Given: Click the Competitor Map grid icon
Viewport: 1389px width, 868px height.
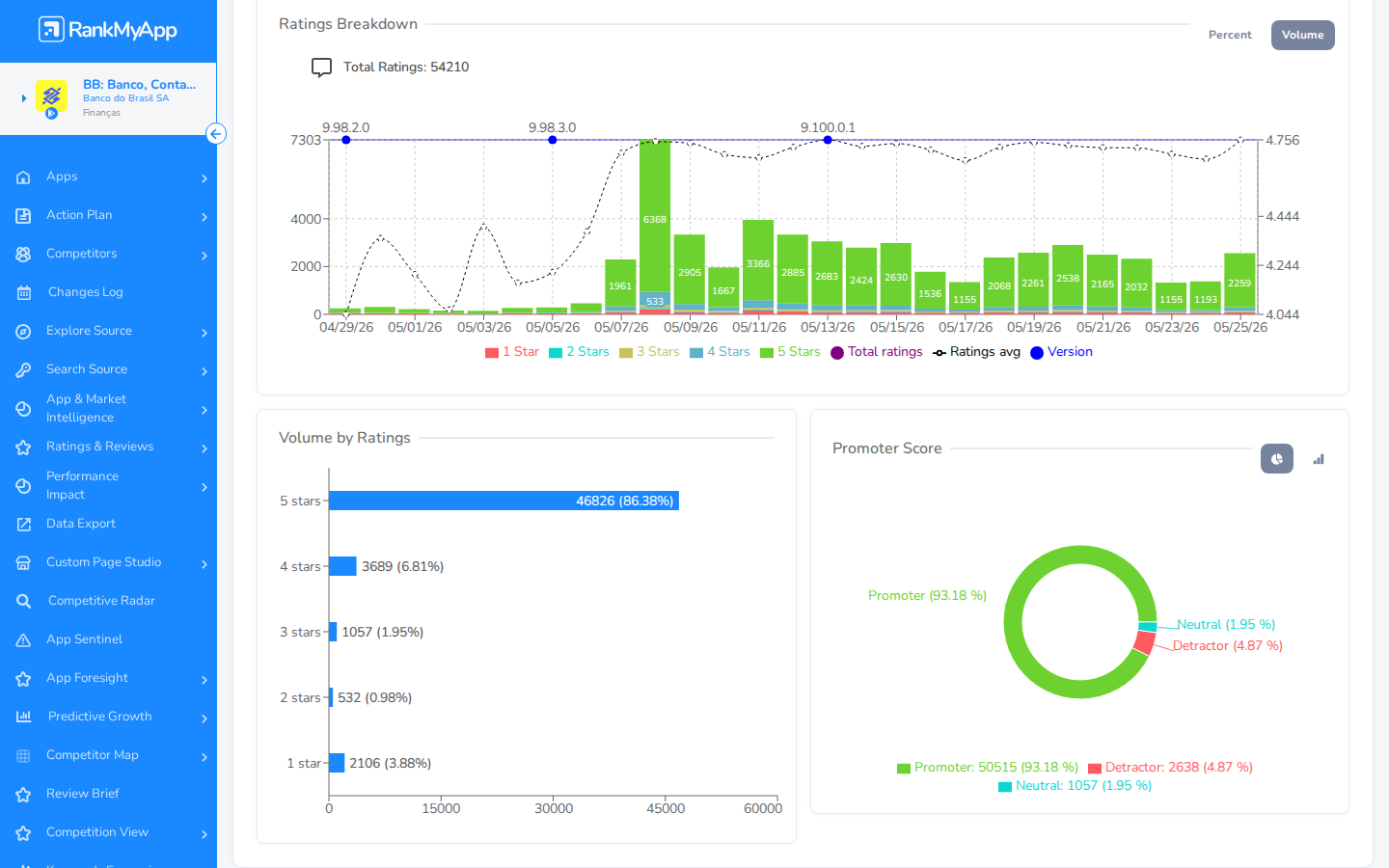Looking at the screenshot, I should click(23, 756).
